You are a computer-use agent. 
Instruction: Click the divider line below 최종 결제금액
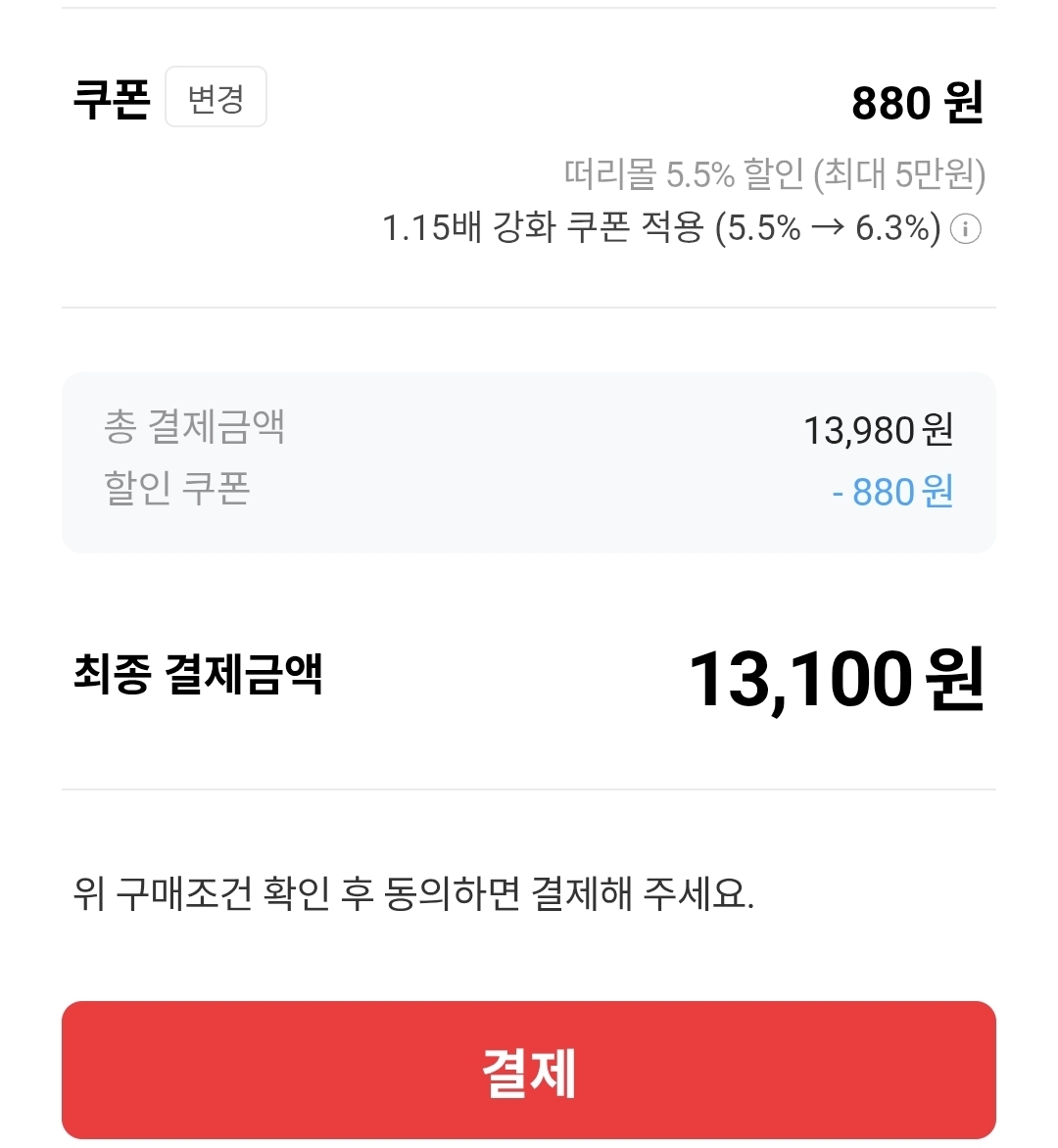pyautogui.click(x=529, y=789)
